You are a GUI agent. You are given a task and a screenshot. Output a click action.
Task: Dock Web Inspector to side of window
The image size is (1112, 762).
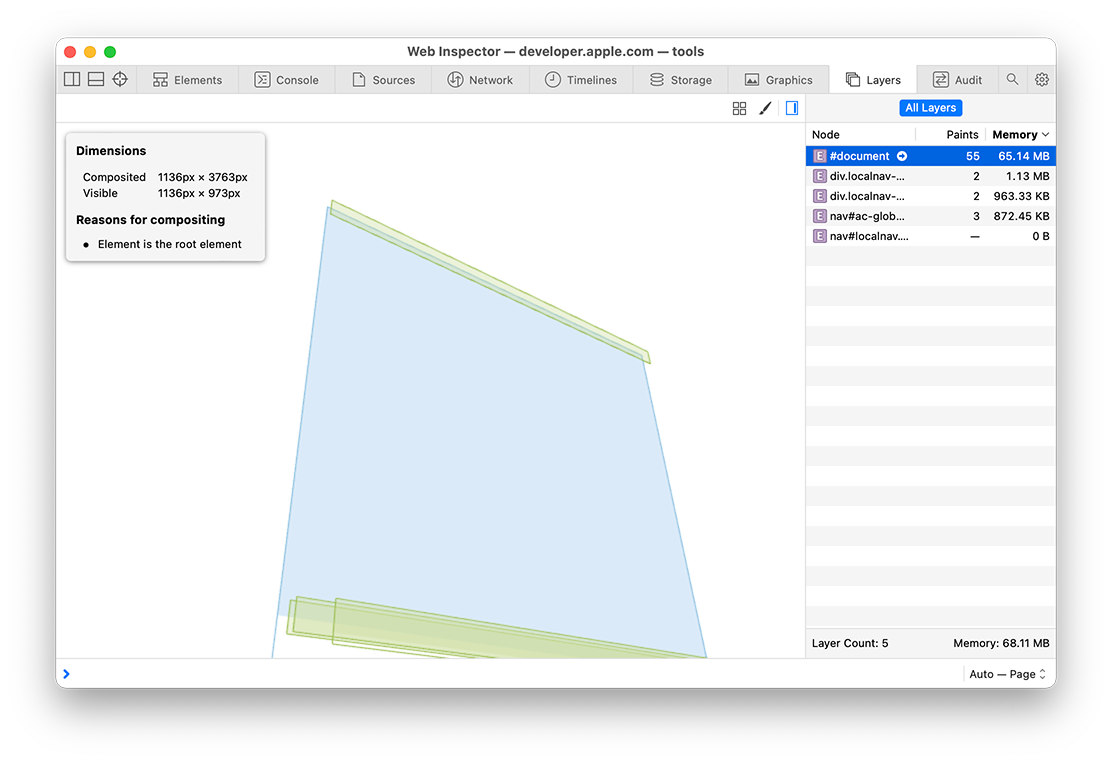(x=72, y=79)
